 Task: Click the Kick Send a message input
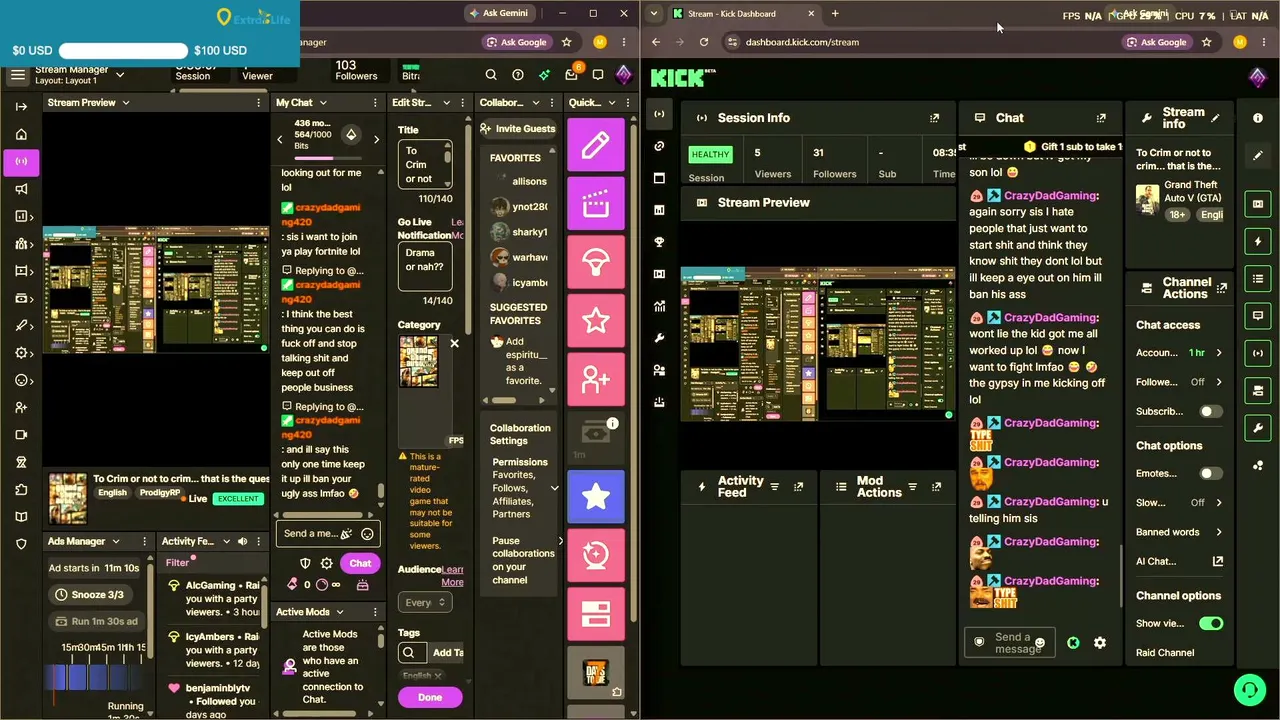[1009, 643]
